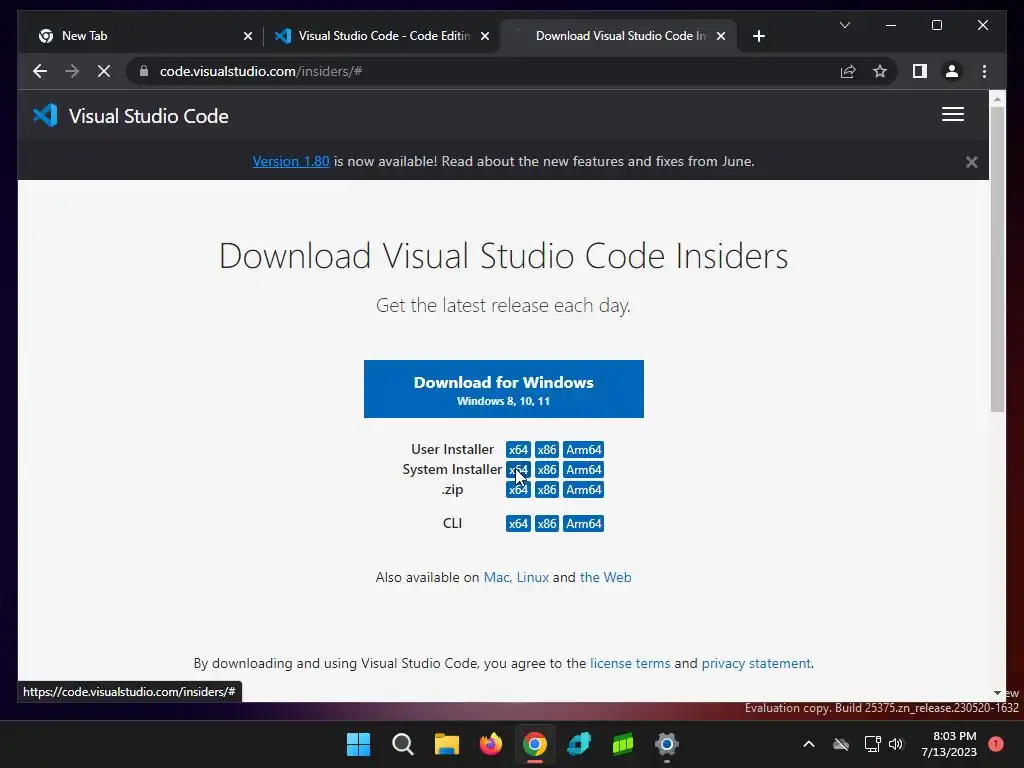Click the browser forward arrow

click(x=72, y=71)
